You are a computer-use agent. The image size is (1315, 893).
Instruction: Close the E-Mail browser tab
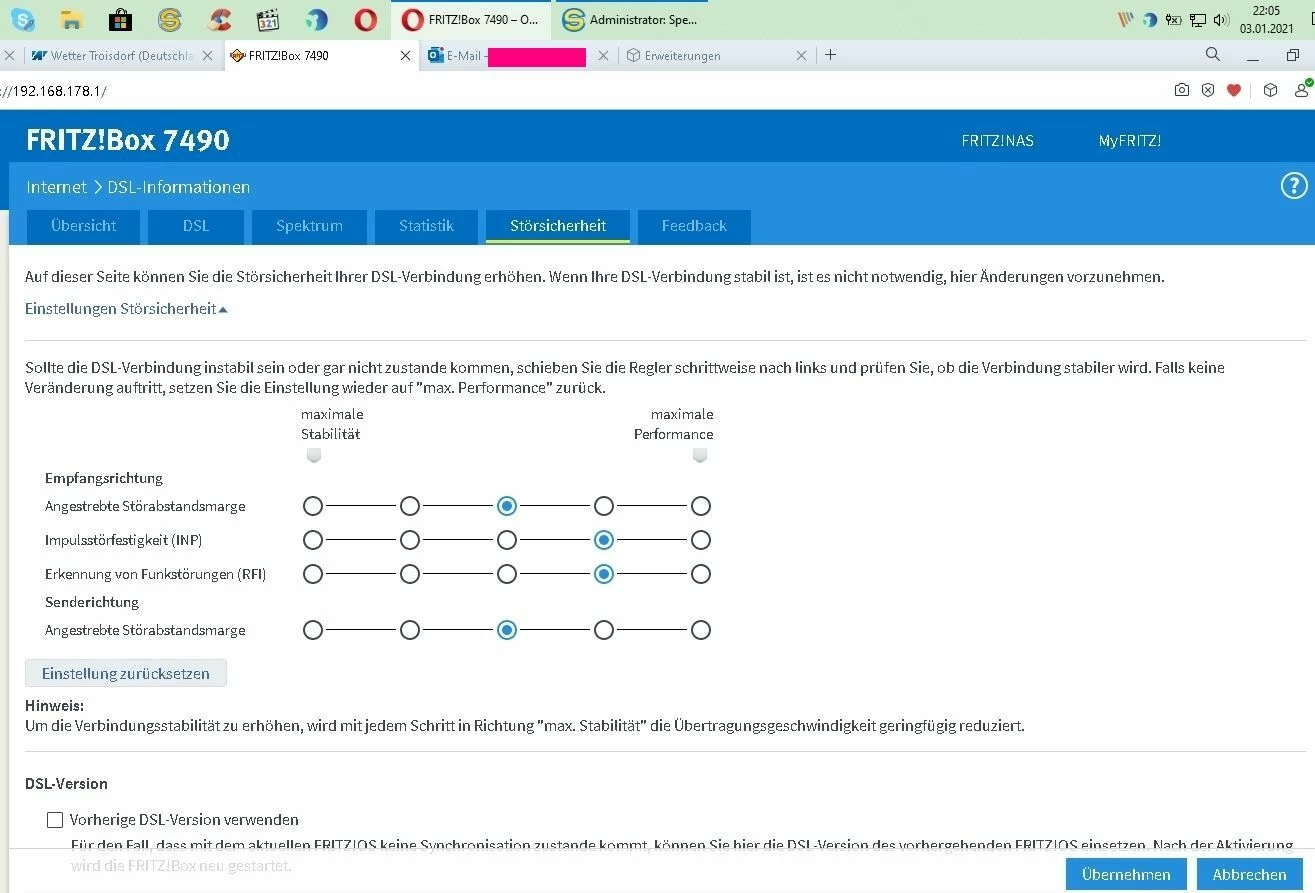[603, 56]
